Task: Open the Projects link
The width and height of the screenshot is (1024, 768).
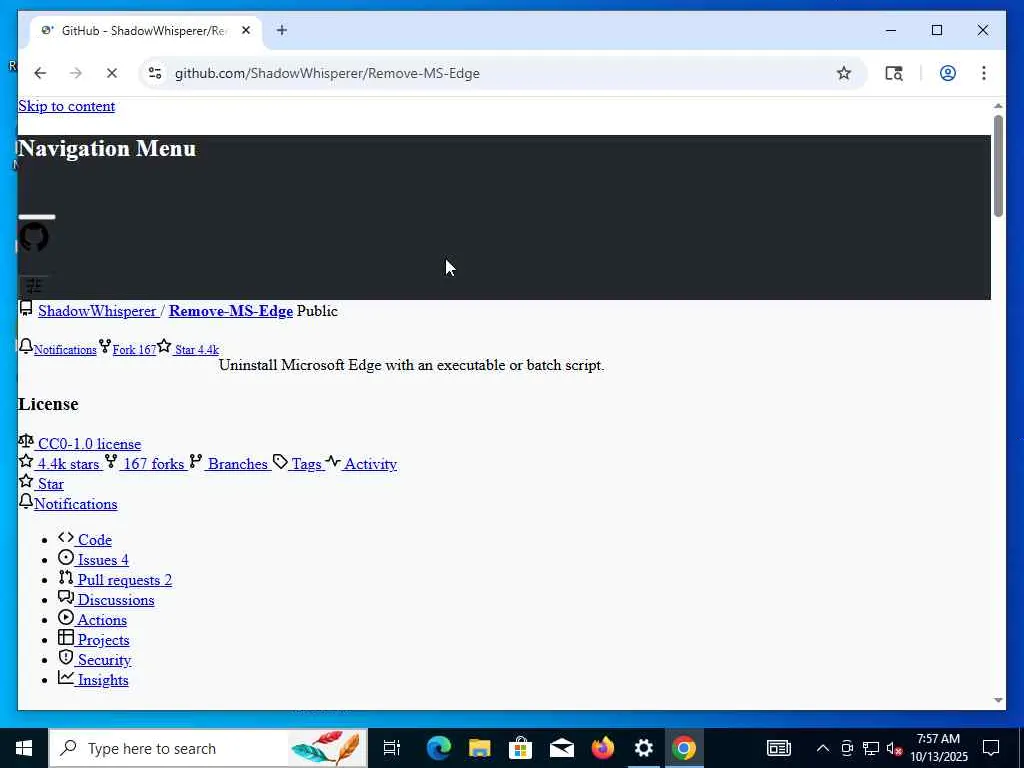Action: click(103, 640)
